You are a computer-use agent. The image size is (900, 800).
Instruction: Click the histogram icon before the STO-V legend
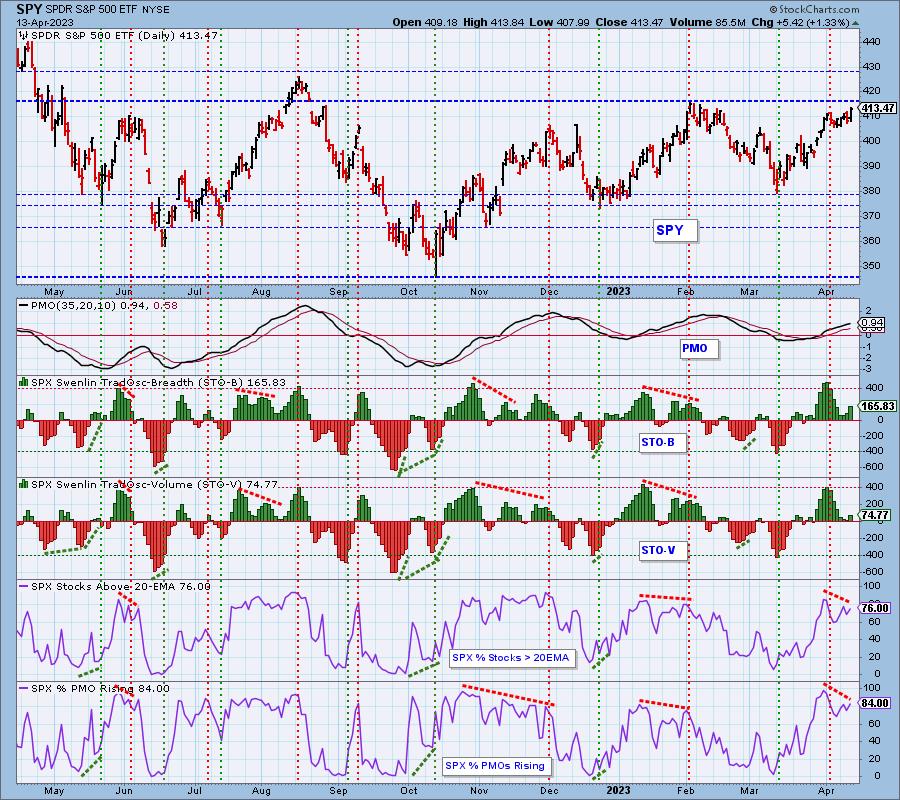(x=24, y=484)
